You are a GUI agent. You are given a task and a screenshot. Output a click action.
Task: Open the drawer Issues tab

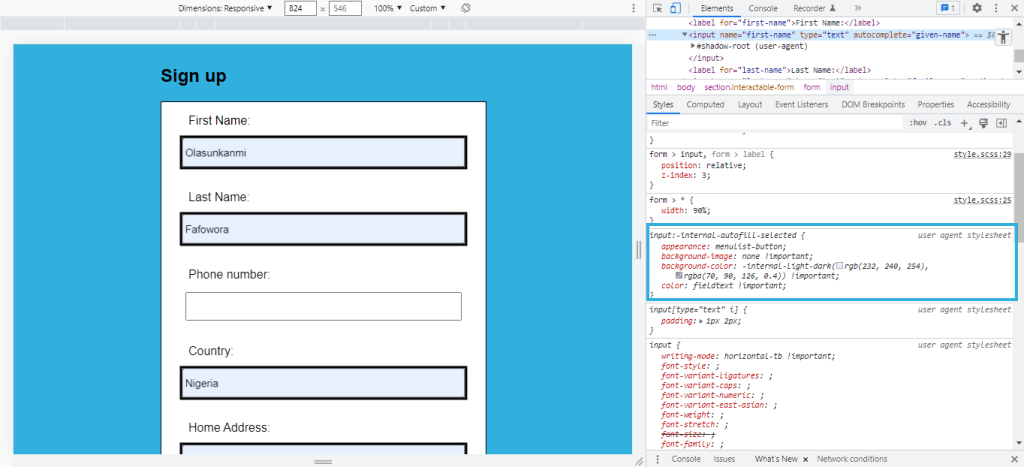point(724,459)
